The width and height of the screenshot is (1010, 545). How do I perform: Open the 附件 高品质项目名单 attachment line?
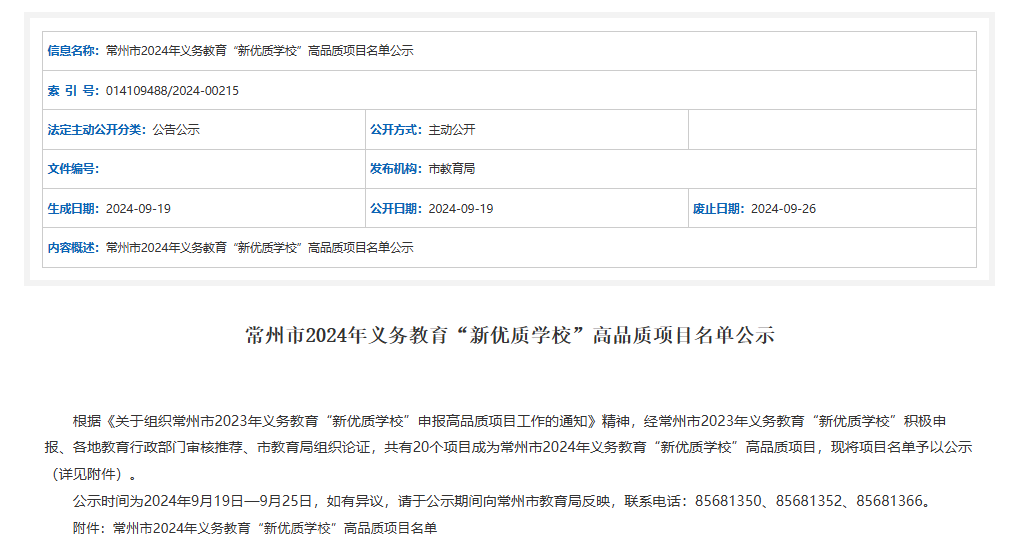point(254,528)
